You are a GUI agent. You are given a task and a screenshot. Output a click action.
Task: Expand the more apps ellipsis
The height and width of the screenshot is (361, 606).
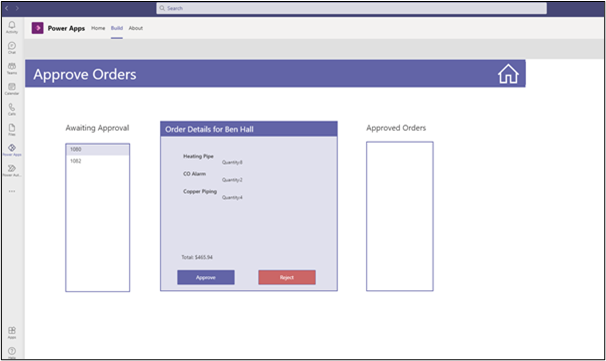click(x=12, y=191)
